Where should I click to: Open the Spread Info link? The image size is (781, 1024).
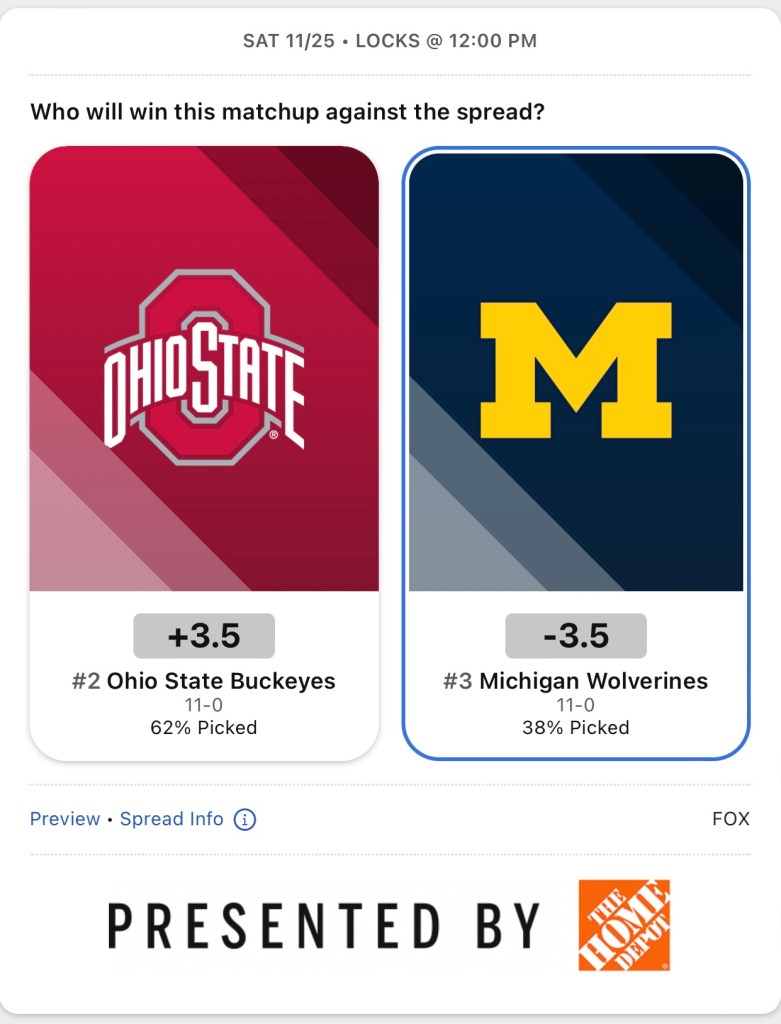(x=172, y=819)
